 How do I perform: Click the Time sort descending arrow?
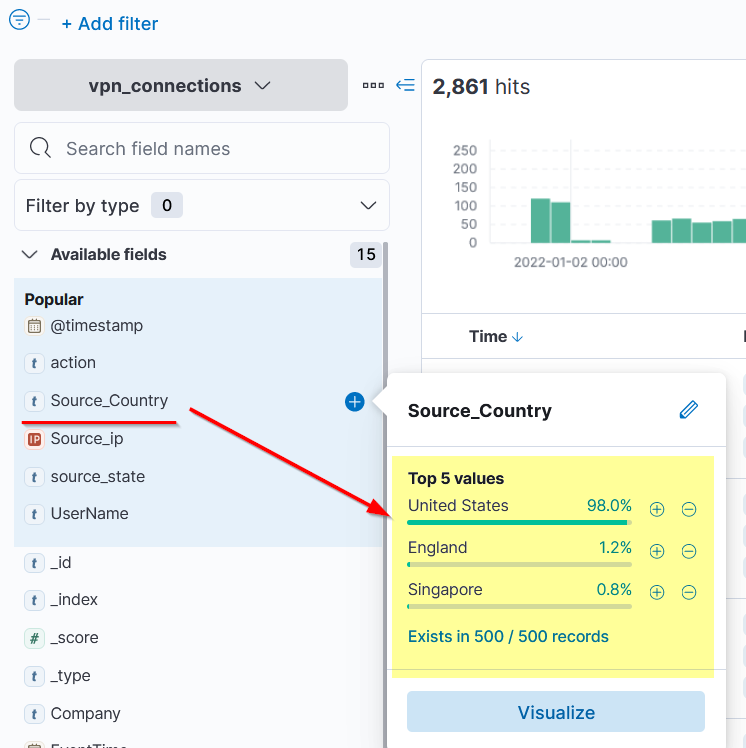(517, 337)
